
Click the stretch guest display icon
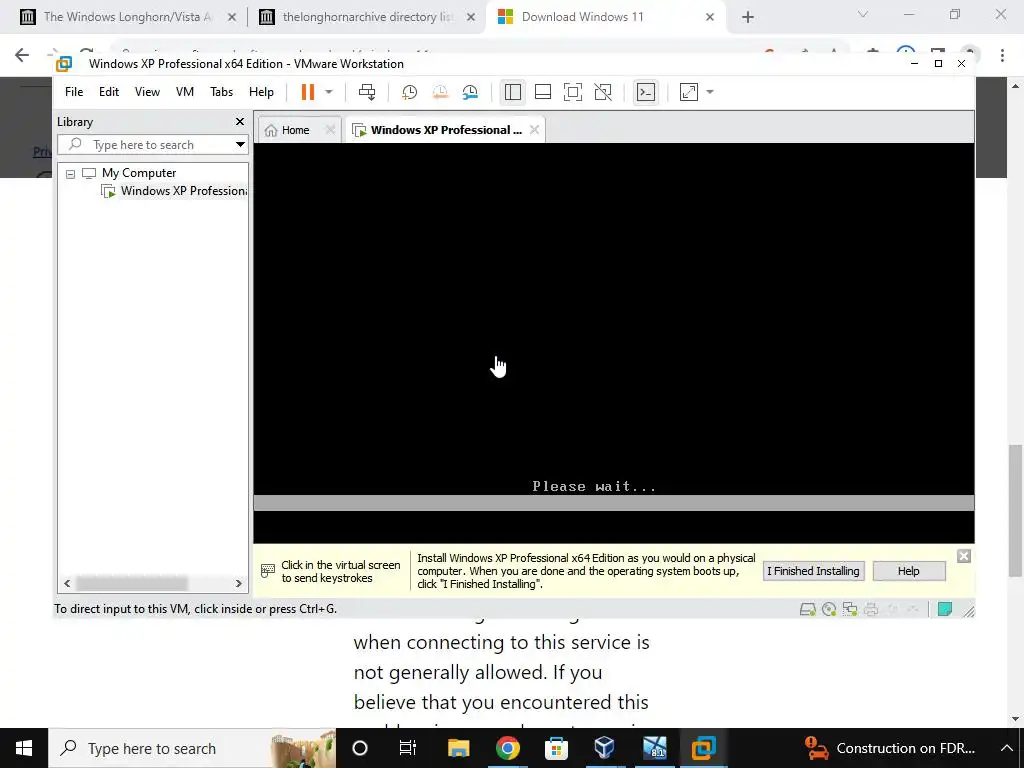689,92
